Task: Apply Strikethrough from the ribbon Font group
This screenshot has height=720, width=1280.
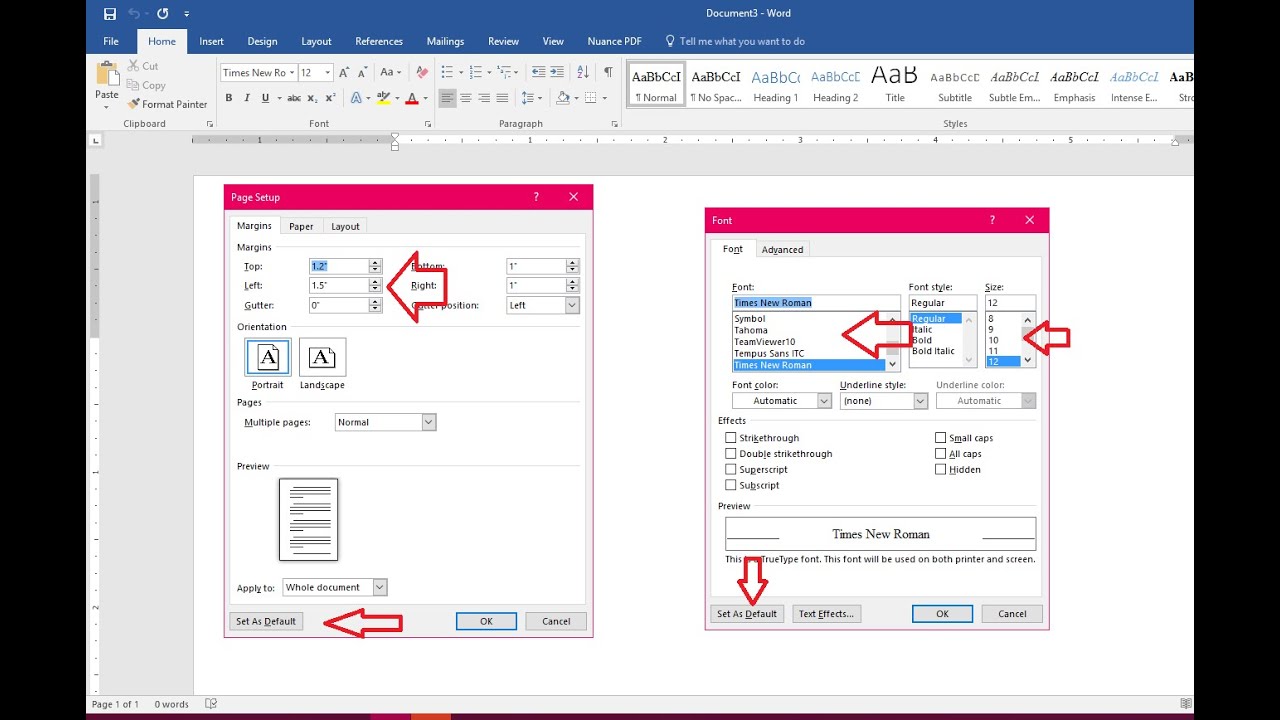Action: coord(294,98)
